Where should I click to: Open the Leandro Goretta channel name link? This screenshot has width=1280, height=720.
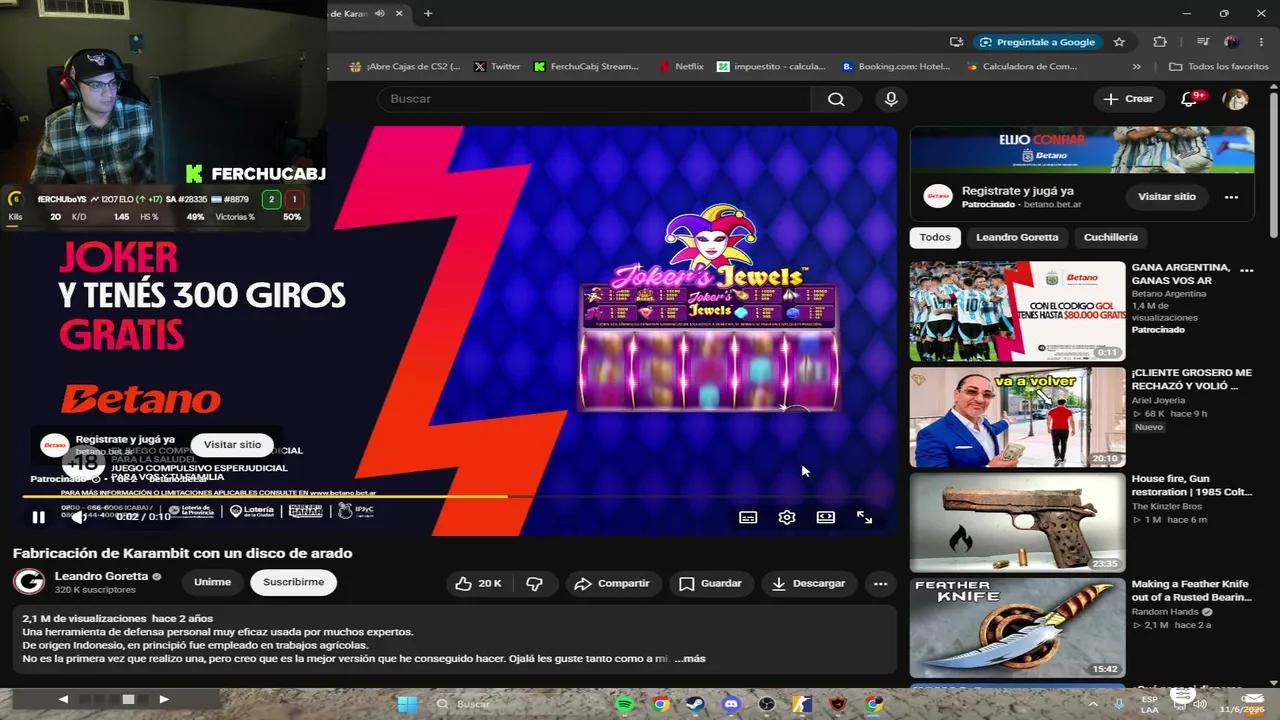[101, 576]
